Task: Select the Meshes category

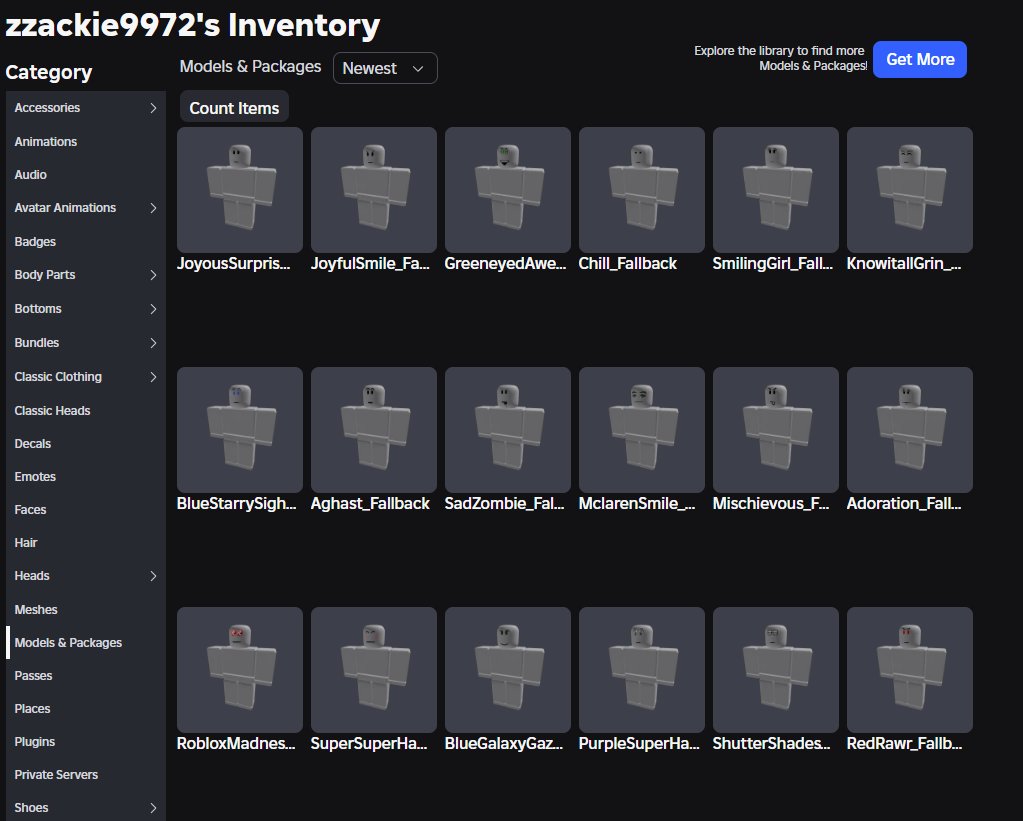Action: click(85, 610)
